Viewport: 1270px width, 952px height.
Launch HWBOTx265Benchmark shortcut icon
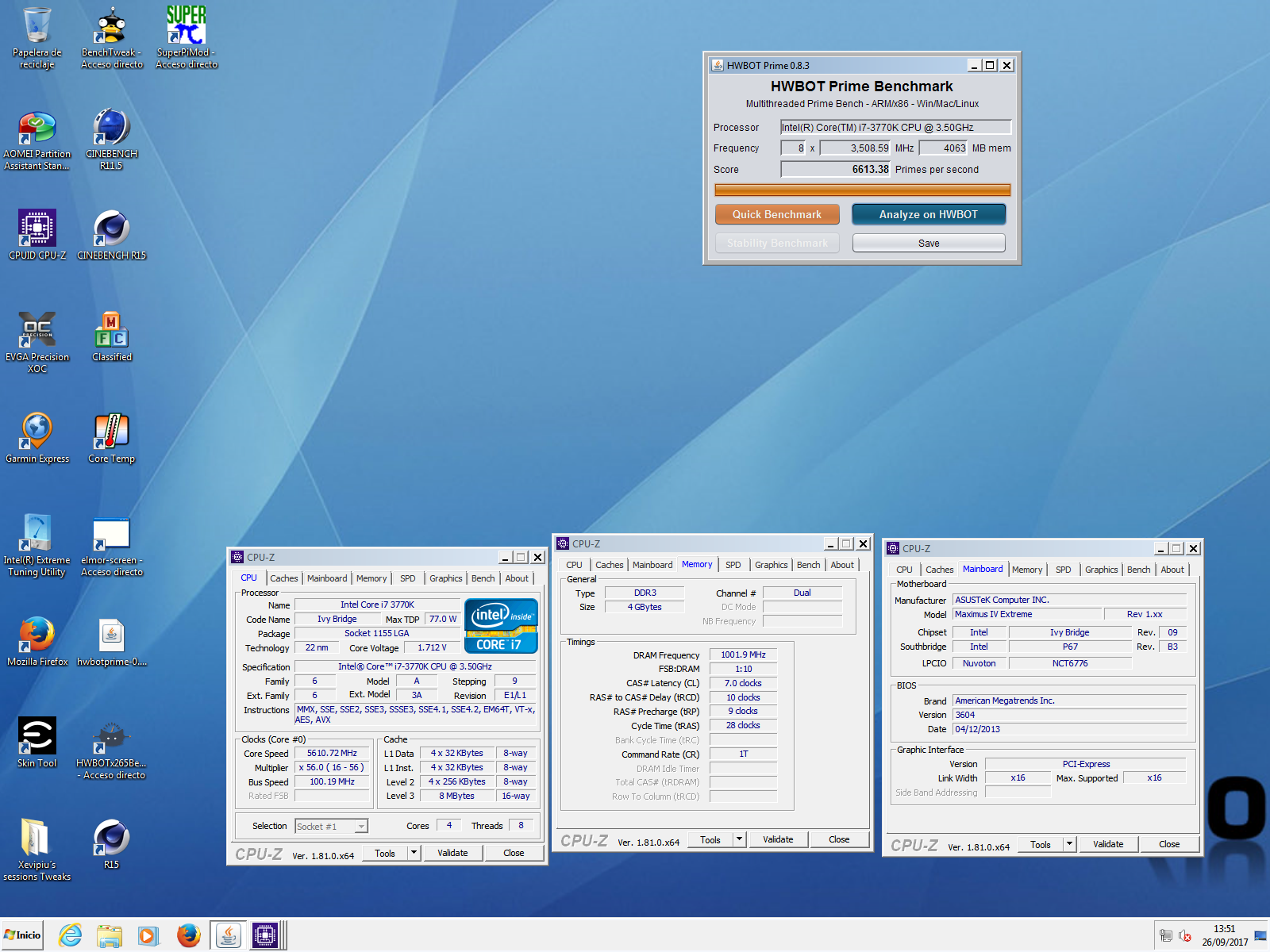coord(111,749)
